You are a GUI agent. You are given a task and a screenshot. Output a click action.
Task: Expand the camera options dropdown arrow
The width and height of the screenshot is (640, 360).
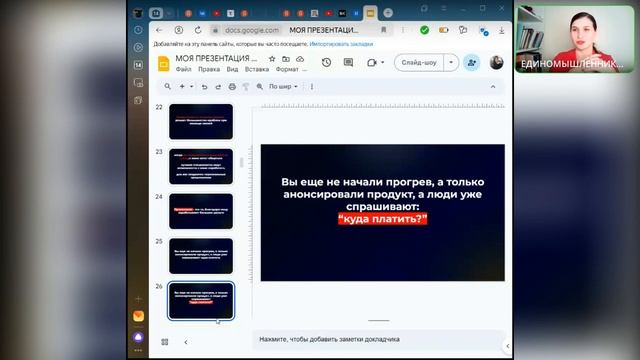point(382,62)
